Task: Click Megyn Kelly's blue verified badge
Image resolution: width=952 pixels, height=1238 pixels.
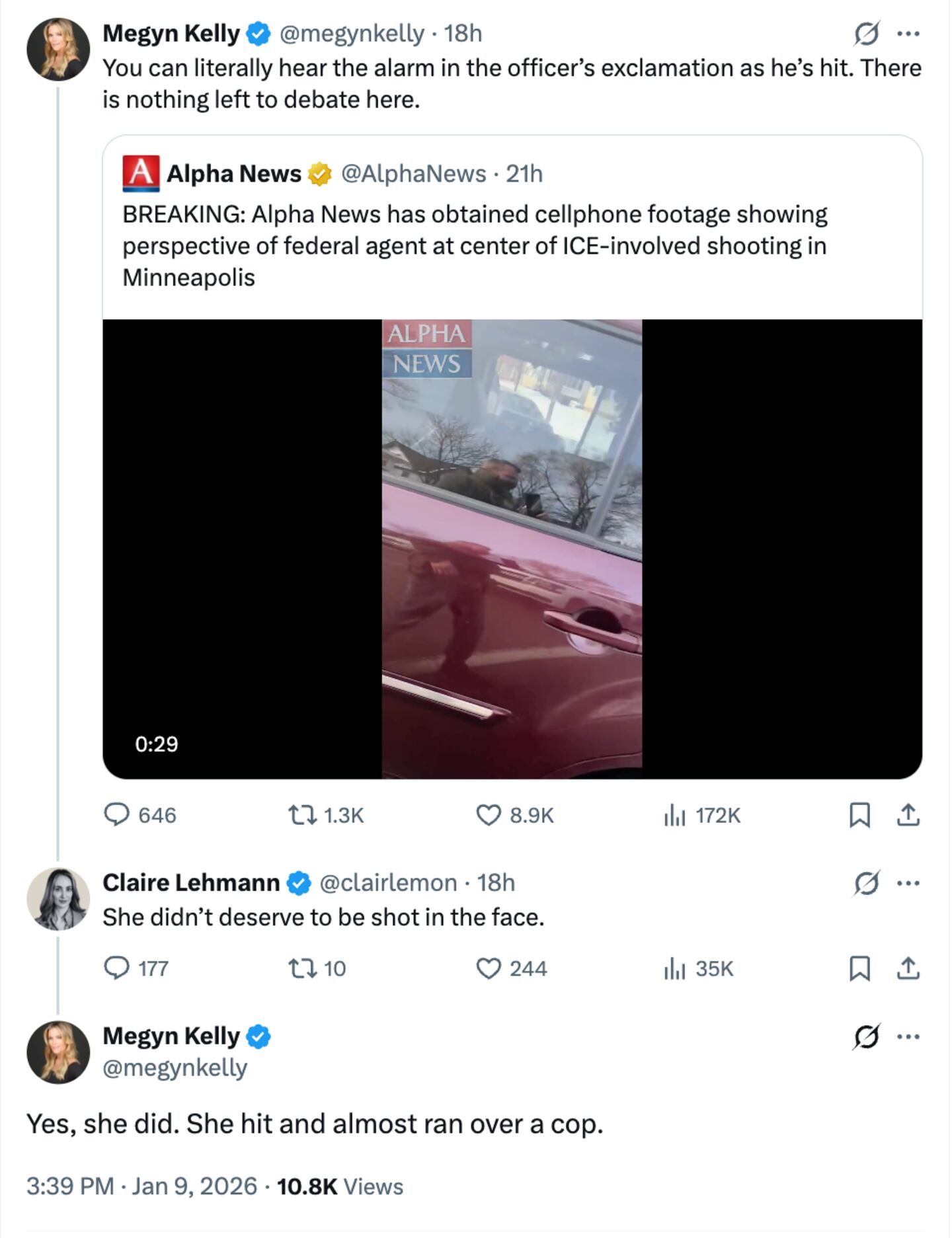Action: point(259,31)
